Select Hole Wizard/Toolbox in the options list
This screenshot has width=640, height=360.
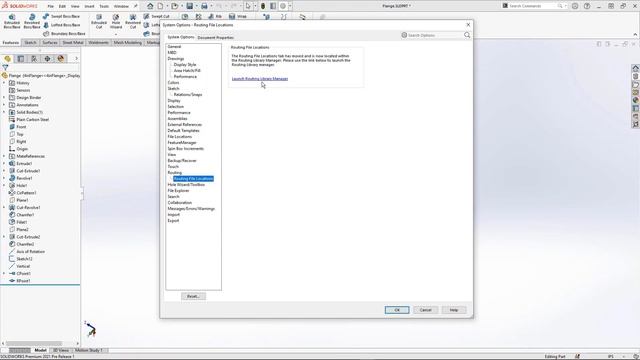click(186, 185)
